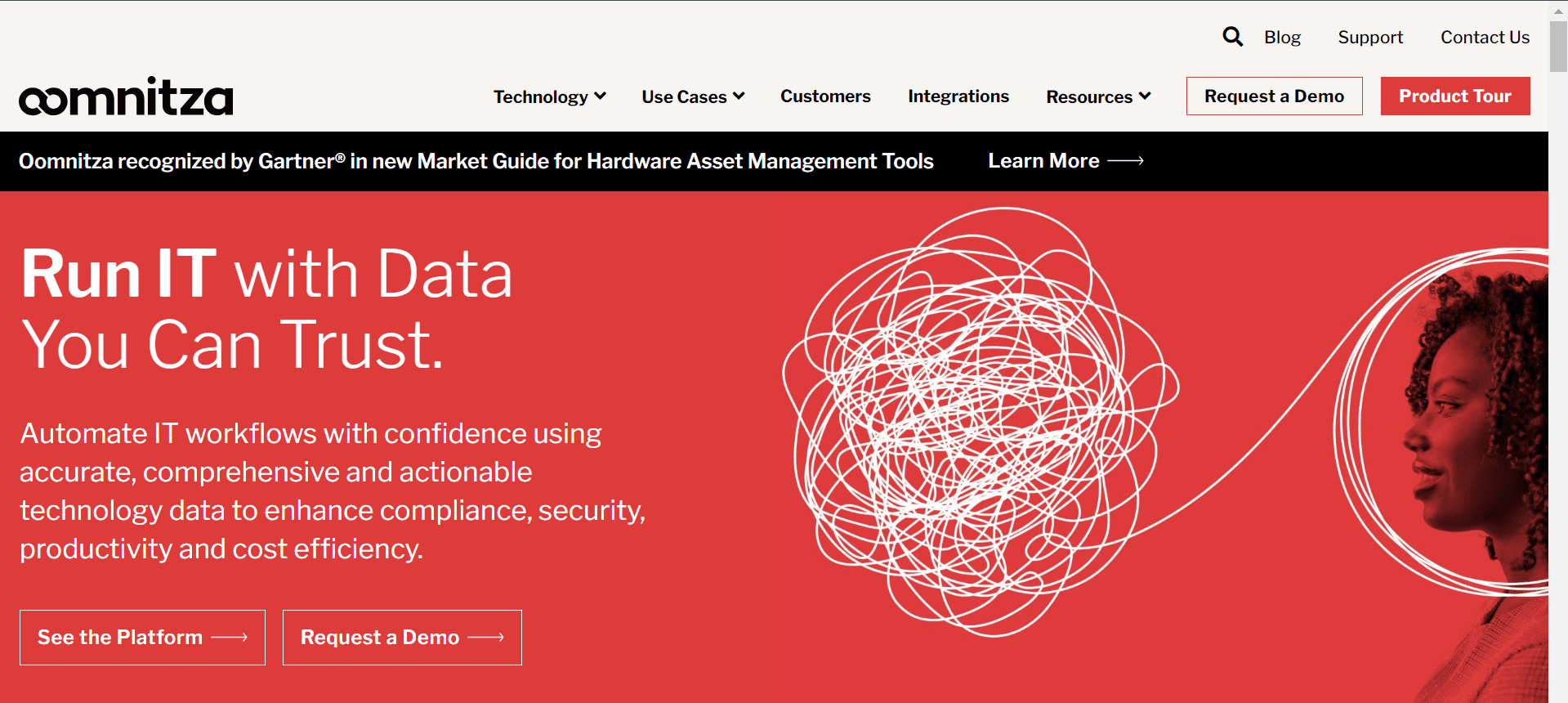This screenshot has height=703, width=1568.
Task: Click the See the Platform button
Action: 142,638
